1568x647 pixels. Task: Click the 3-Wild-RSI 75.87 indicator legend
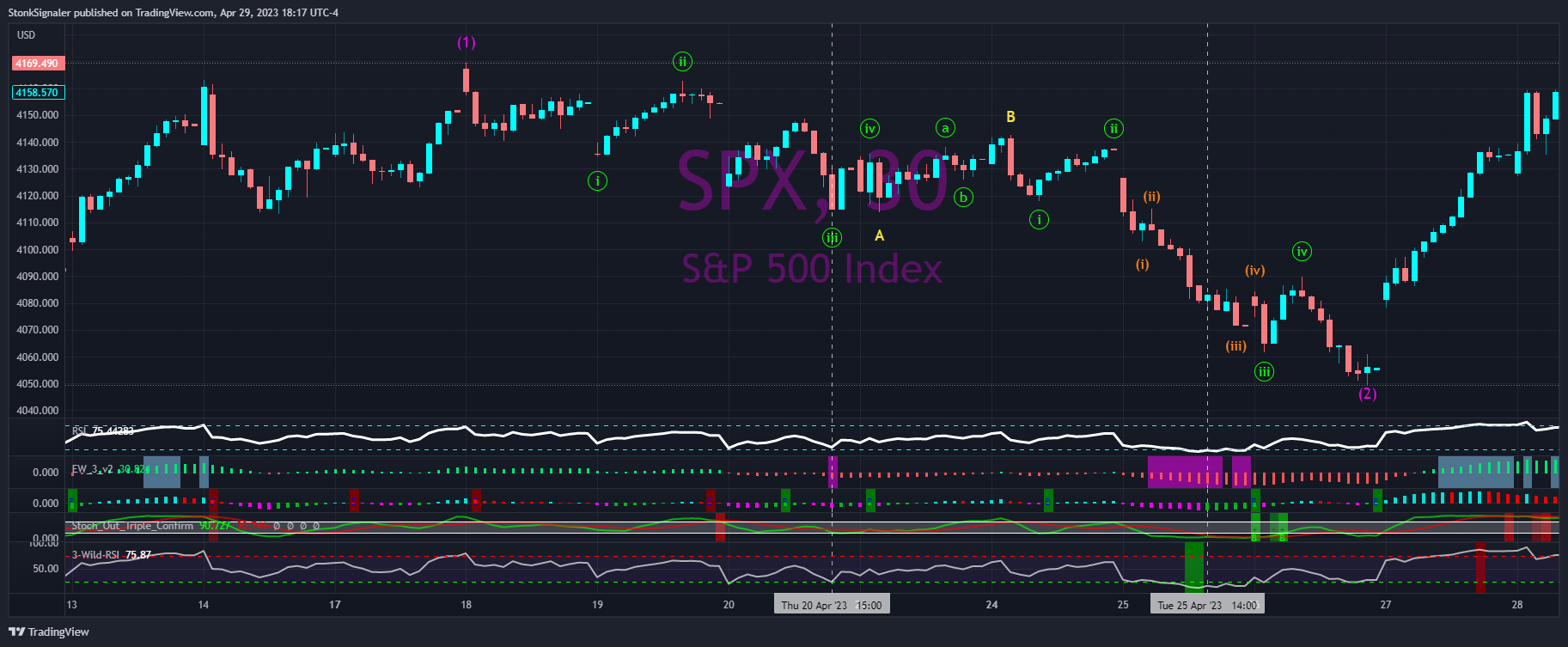point(111,555)
